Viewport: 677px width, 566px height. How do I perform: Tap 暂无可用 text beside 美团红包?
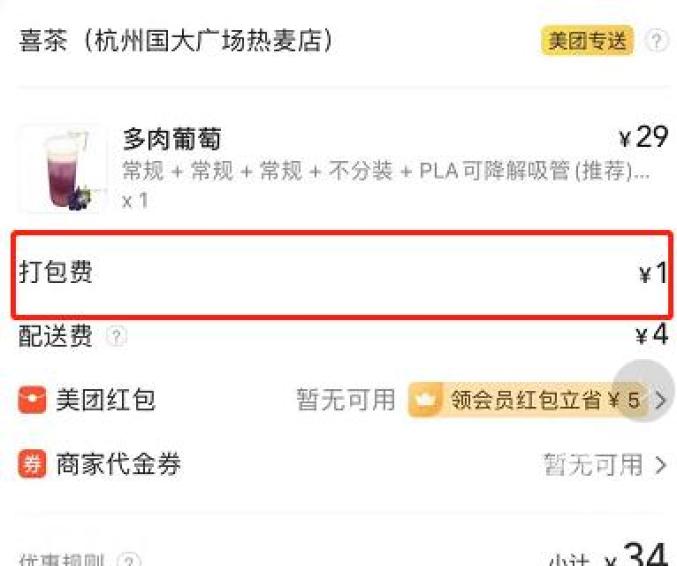pyautogui.click(x=345, y=399)
